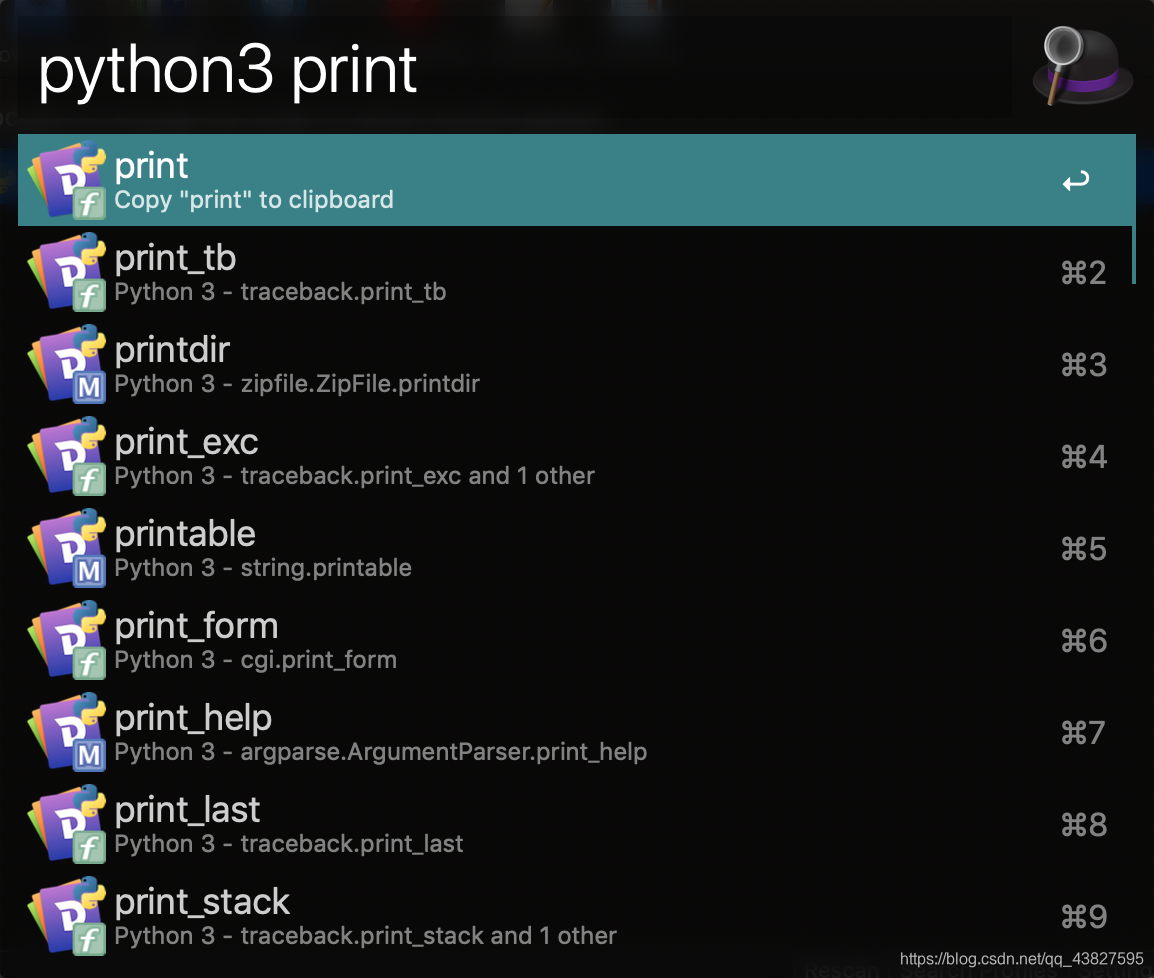
Task: Select the 'print_exc' result title
Action: tap(186, 442)
